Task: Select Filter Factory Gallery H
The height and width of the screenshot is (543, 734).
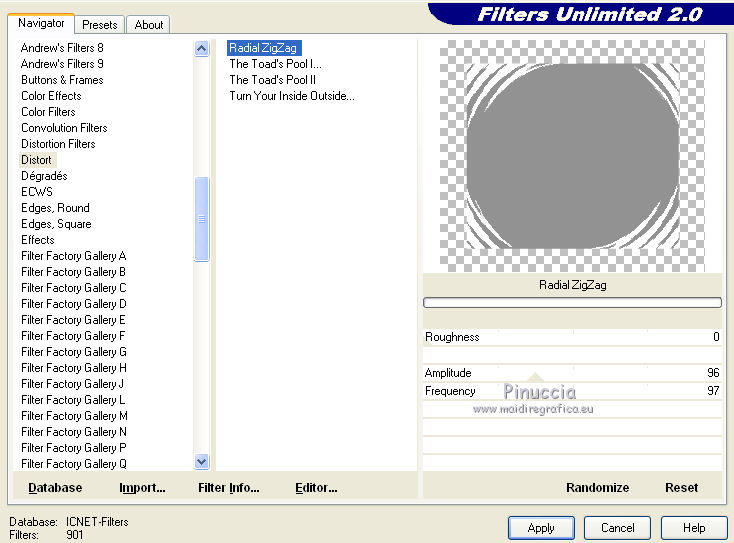Action: [73, 367]
